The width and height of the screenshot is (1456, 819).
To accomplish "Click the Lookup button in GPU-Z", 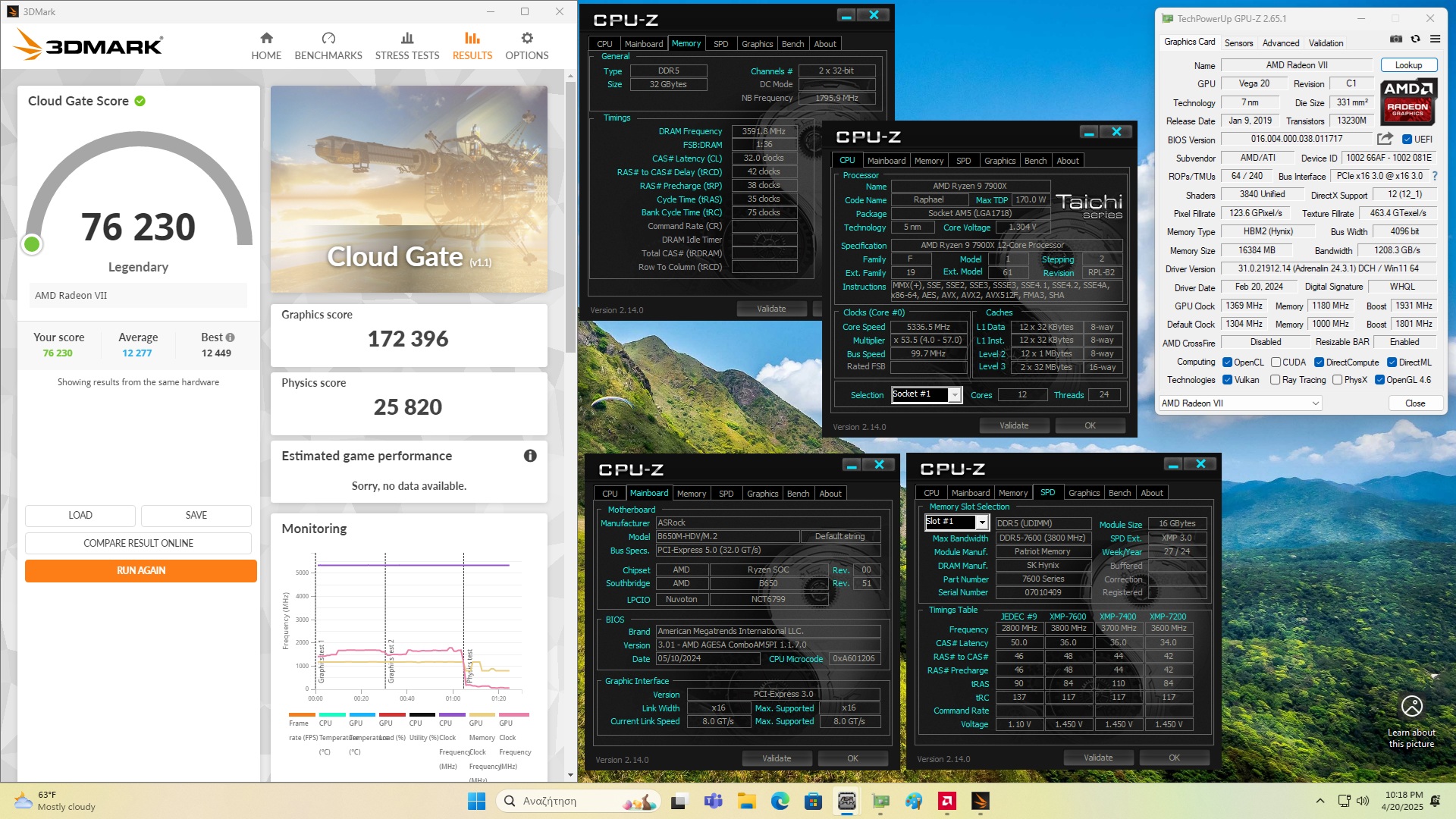I will [1409, 65].
